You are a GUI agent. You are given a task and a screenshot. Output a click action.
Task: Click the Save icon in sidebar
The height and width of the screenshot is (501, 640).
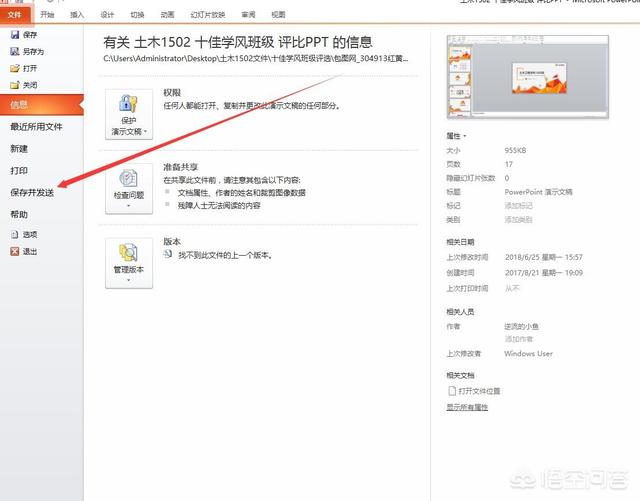tap(14, 35)
